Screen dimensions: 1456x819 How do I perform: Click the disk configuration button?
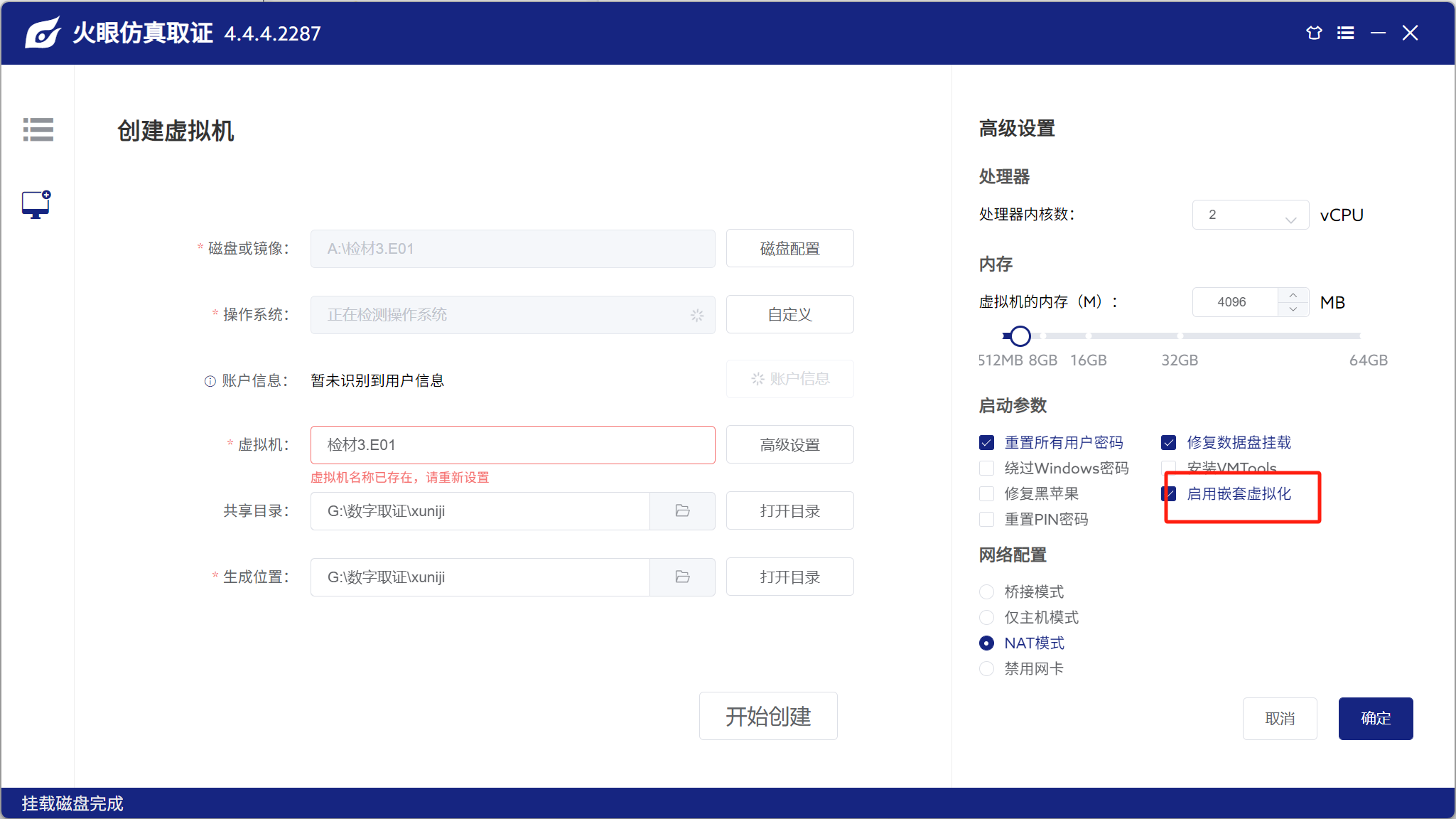pyautogui.click(x=789, y=249)
